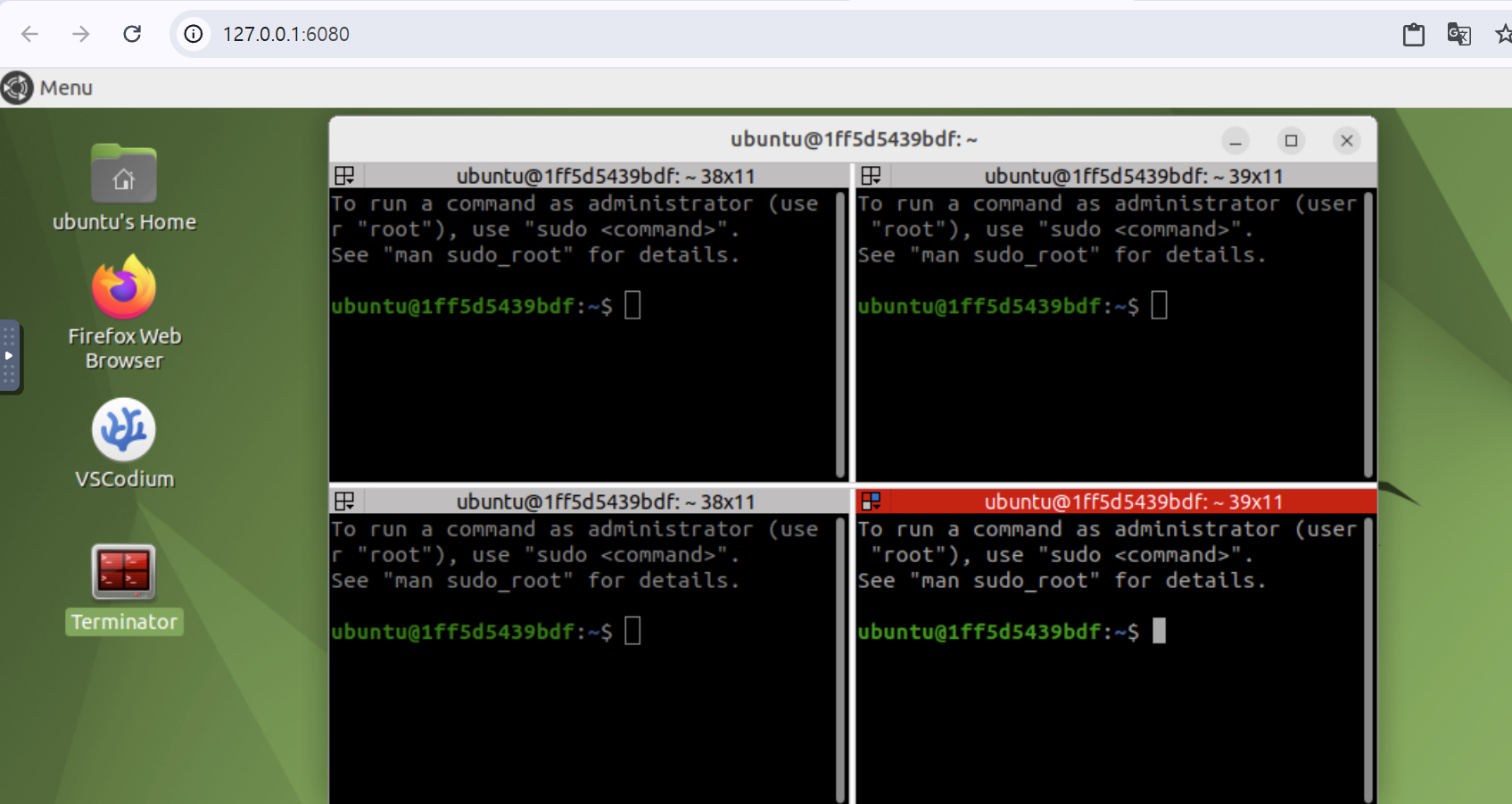Image resolution: width=1512 pixels, height=804 pixels.
Task: Click the browser forward arrow
Action: click(x=81, y=34)
